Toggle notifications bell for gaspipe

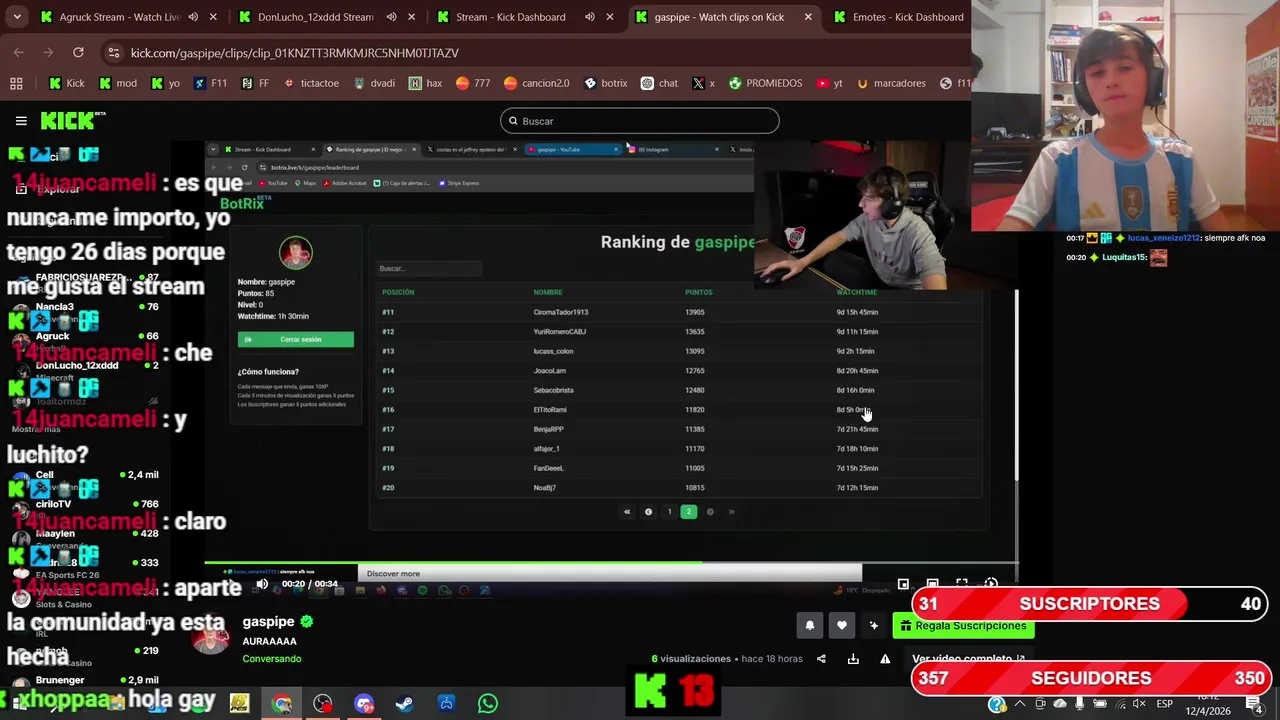[810, 626]
